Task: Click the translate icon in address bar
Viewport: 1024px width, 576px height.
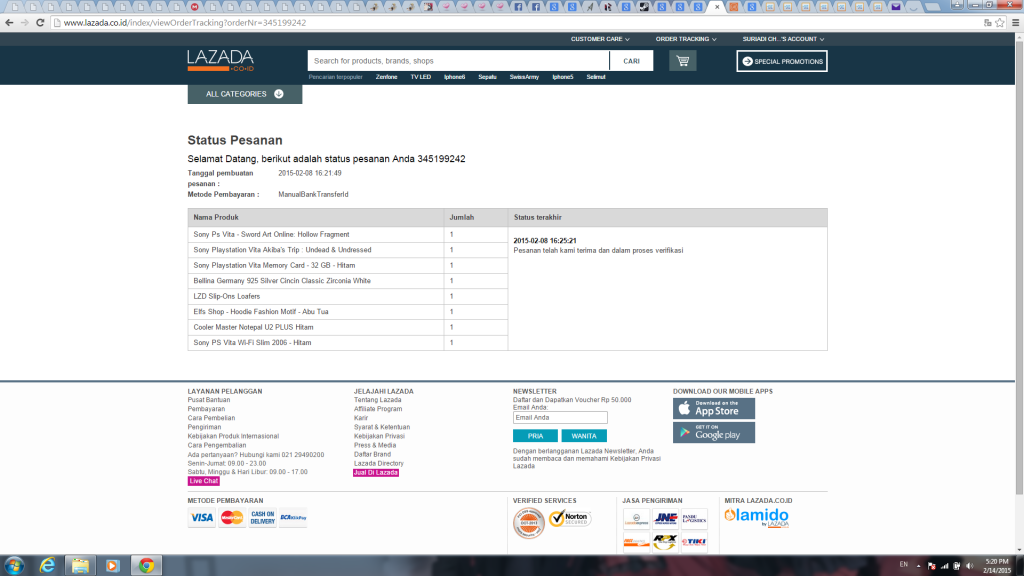Action: click(x=987, y=22)
